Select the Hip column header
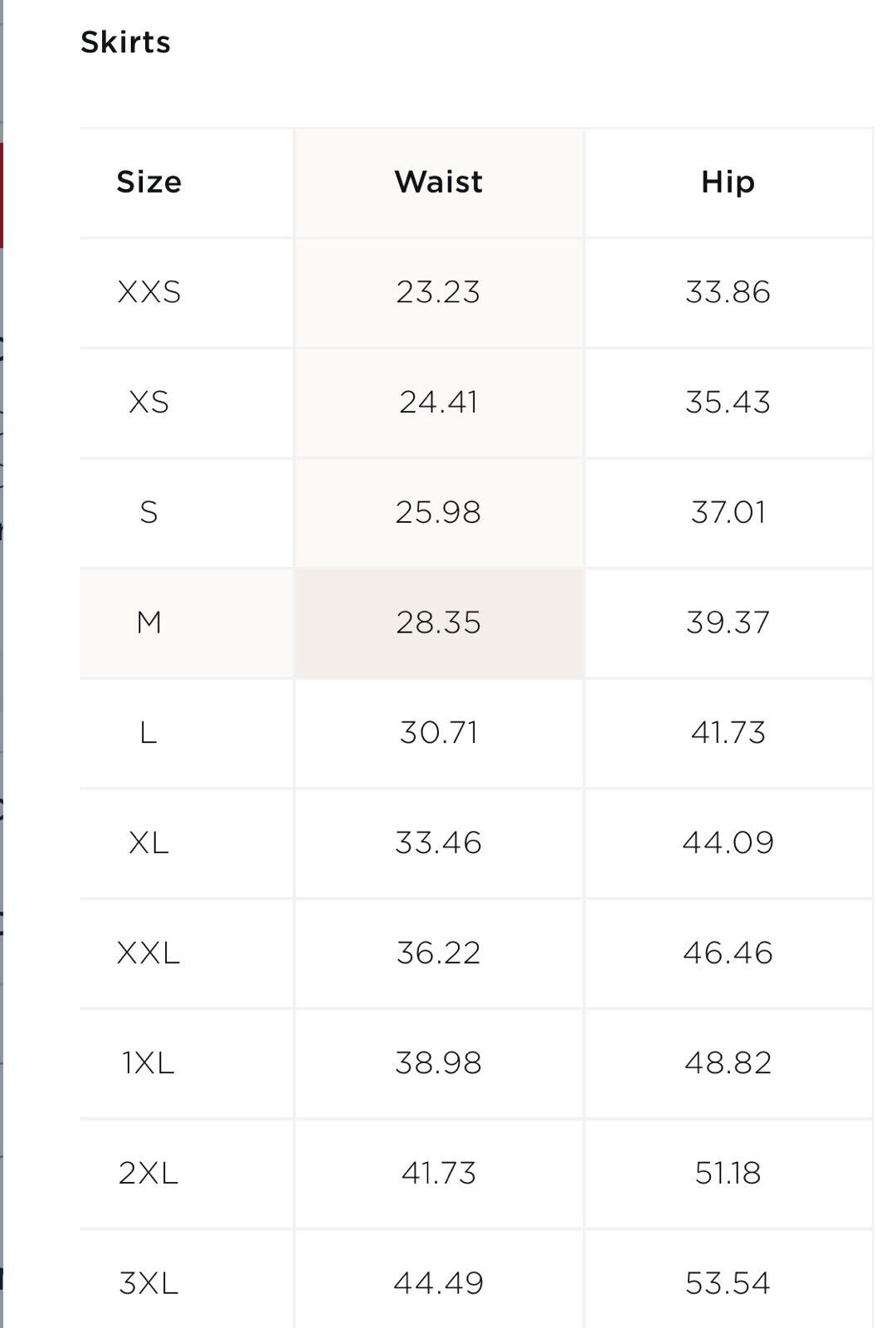Image resolution: width=896 pixels, height=1328 pixels. point(728,182)
